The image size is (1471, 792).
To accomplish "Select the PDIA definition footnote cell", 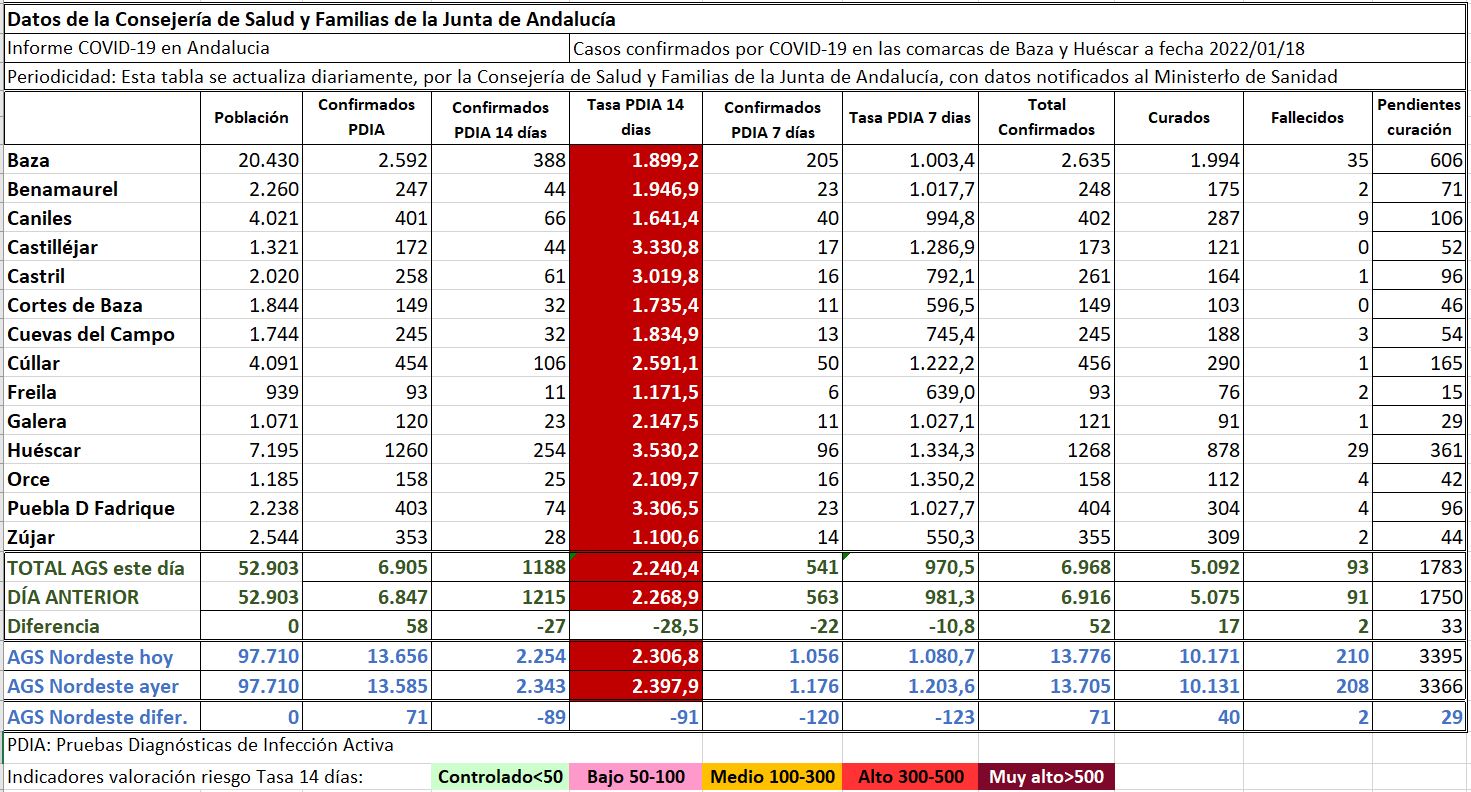I will (x=200, y=745).
